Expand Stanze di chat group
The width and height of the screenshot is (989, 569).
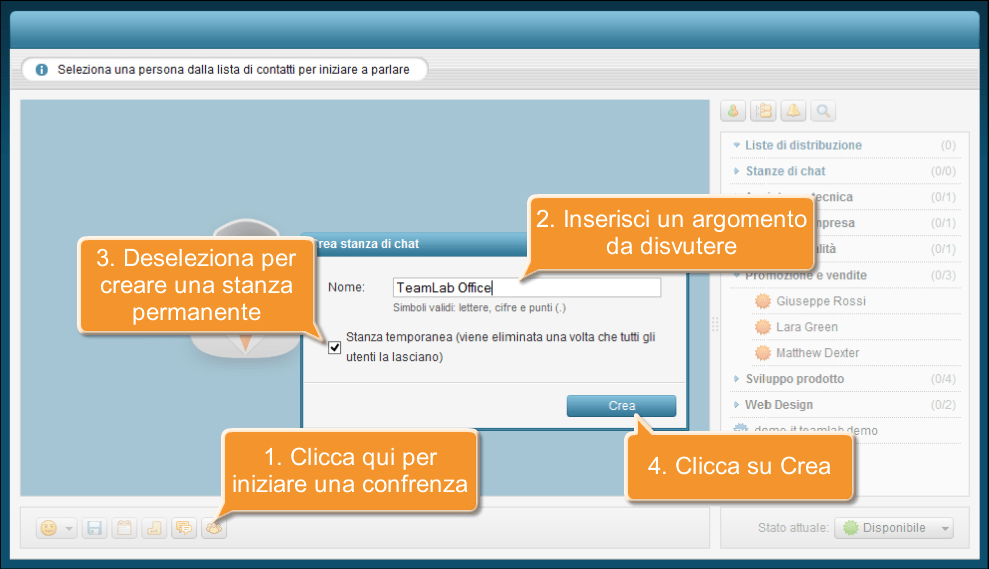coord(736,171)
